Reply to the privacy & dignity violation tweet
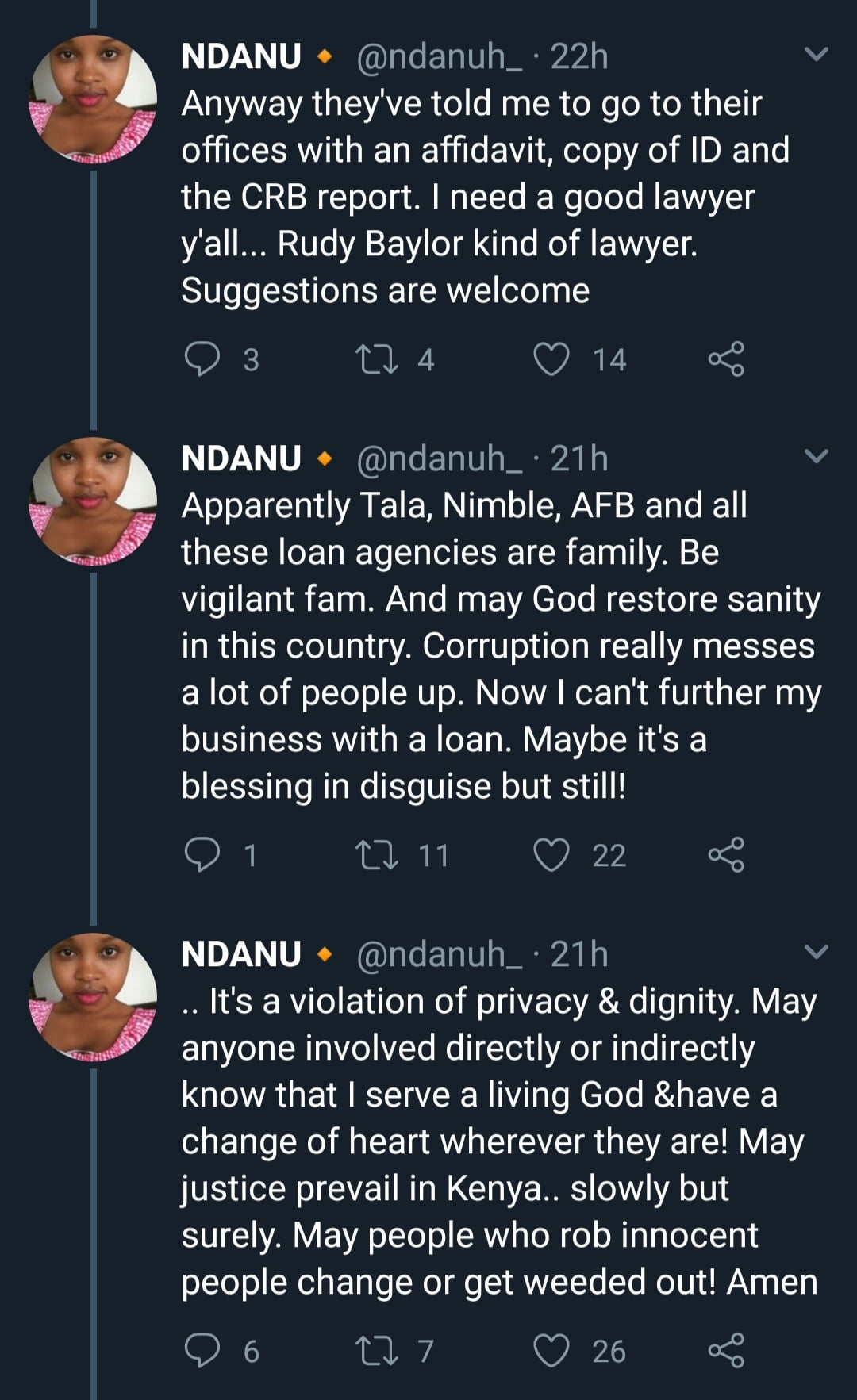 pos(202,1351)
